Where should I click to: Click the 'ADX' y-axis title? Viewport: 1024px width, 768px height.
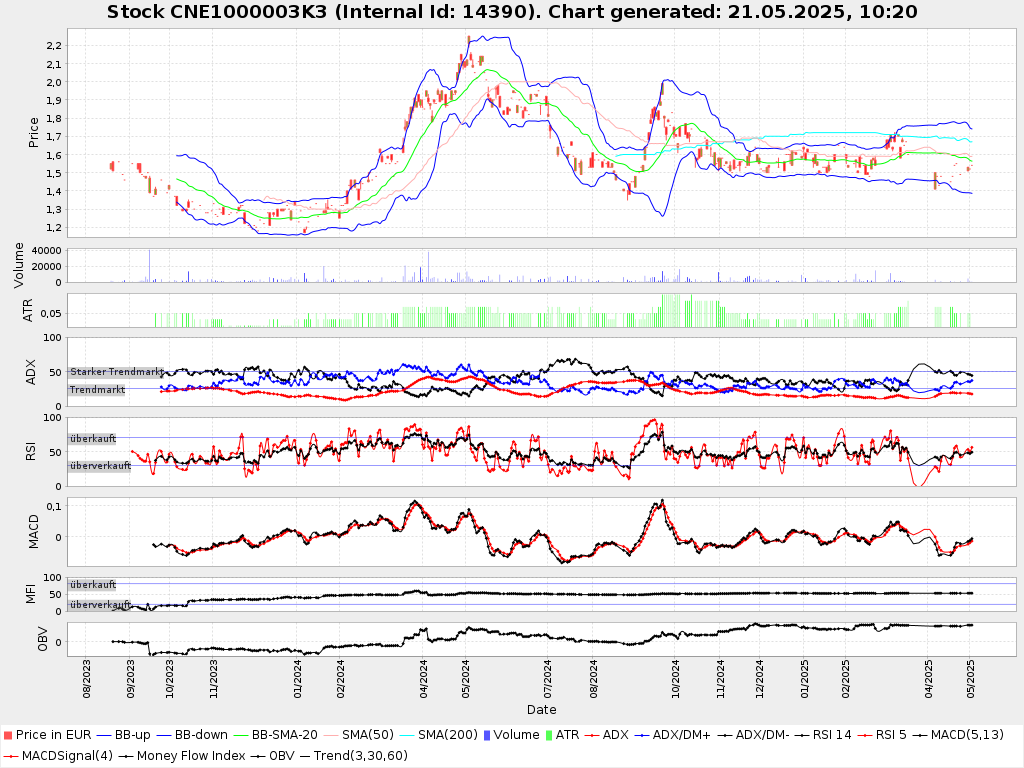click(31, 372)
